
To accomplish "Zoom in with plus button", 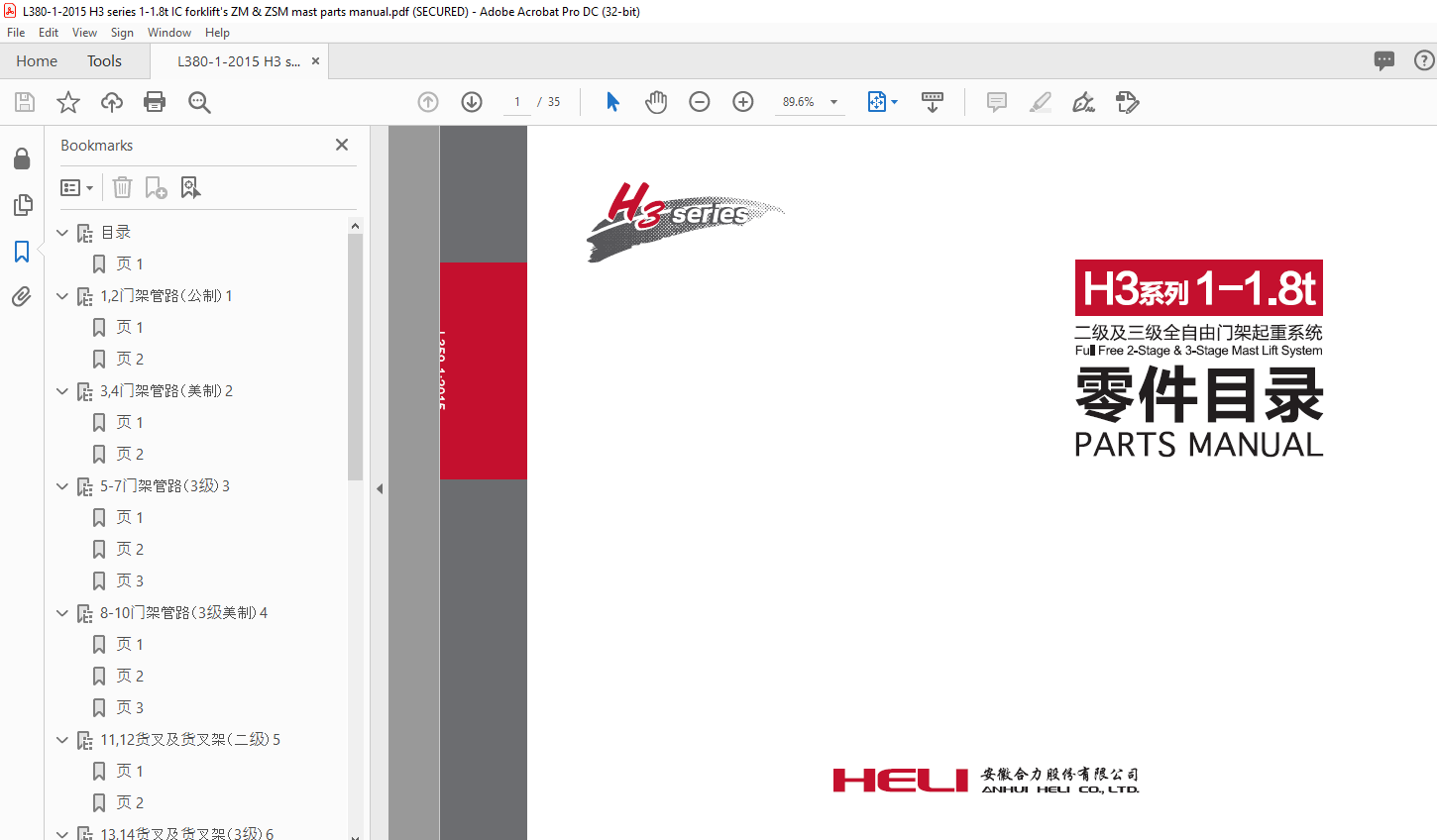I will (x=743, y=102).
